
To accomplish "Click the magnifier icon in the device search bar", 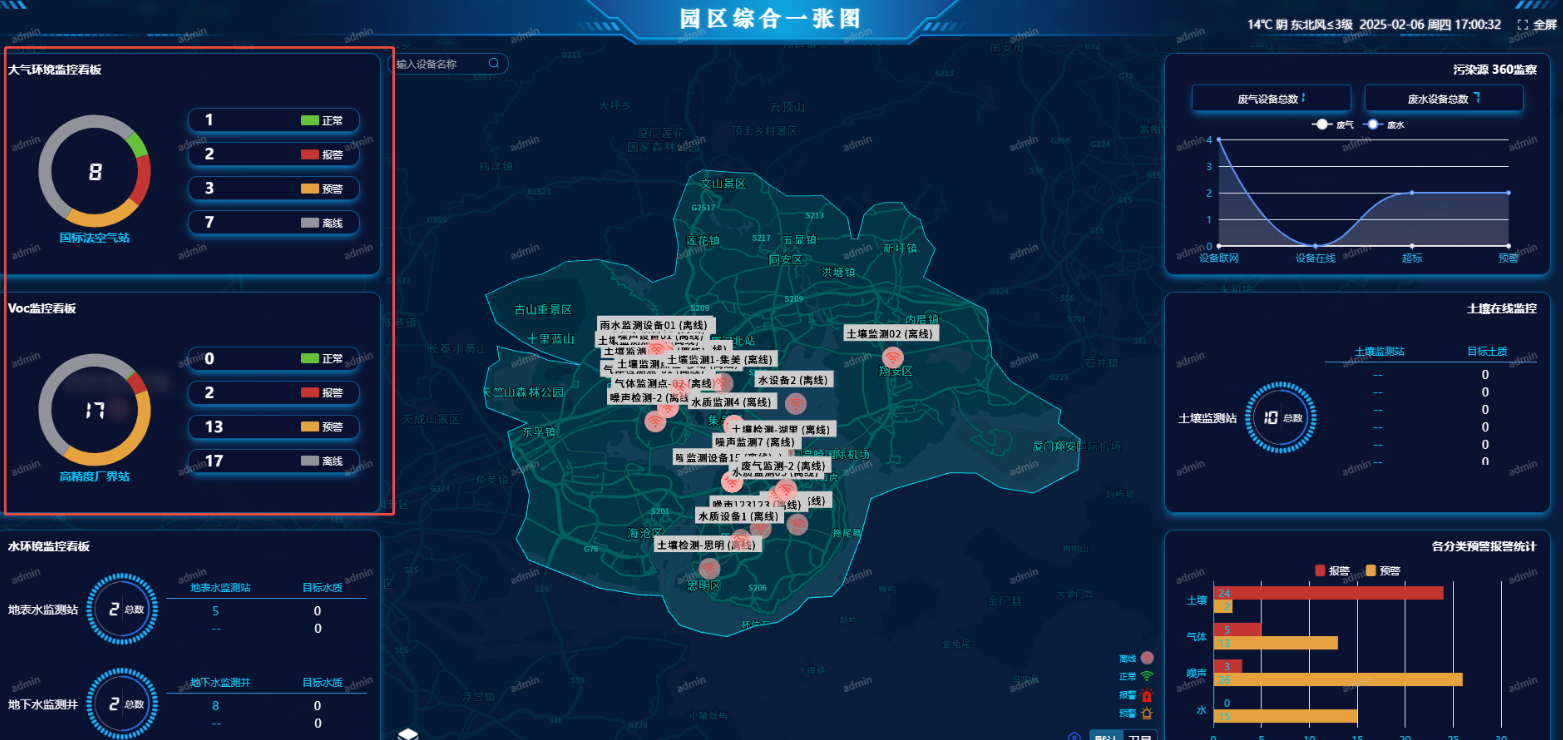I will [492, 63].
